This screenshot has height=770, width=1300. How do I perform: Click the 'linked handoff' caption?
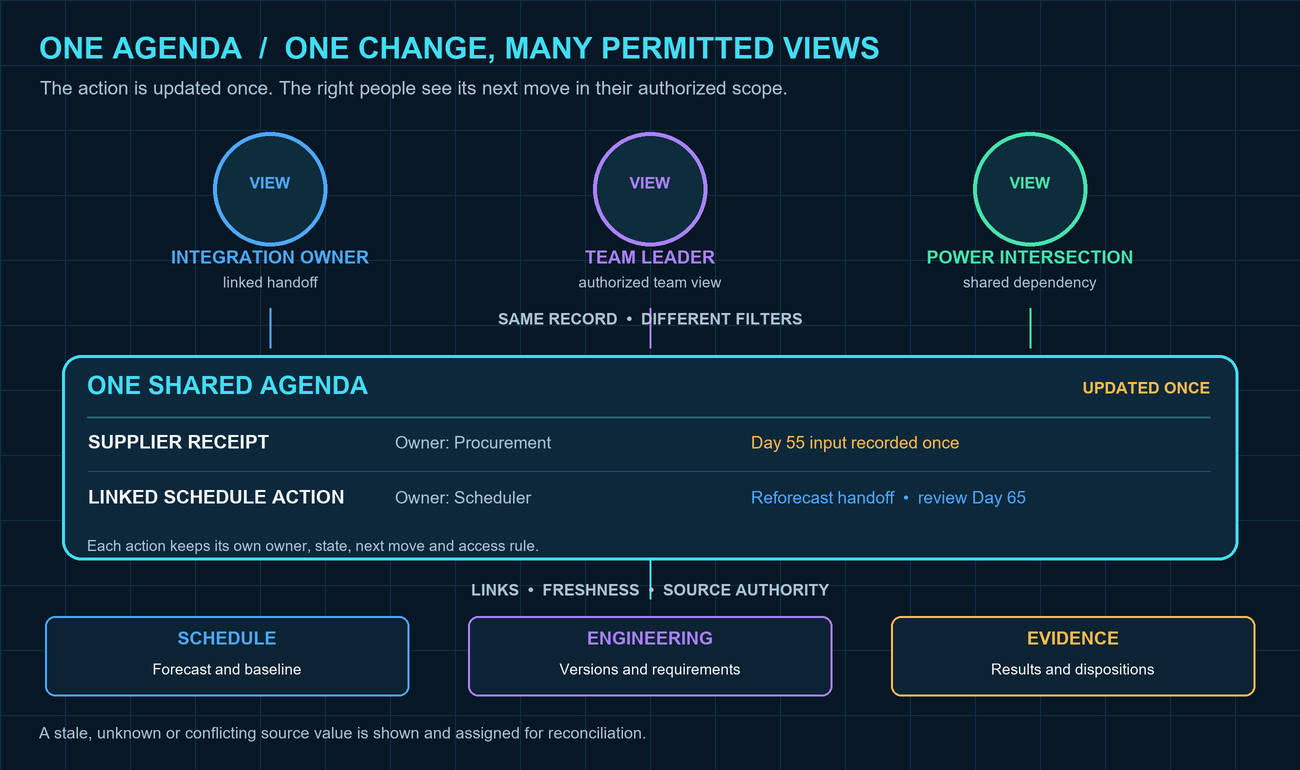click(270, 283)
